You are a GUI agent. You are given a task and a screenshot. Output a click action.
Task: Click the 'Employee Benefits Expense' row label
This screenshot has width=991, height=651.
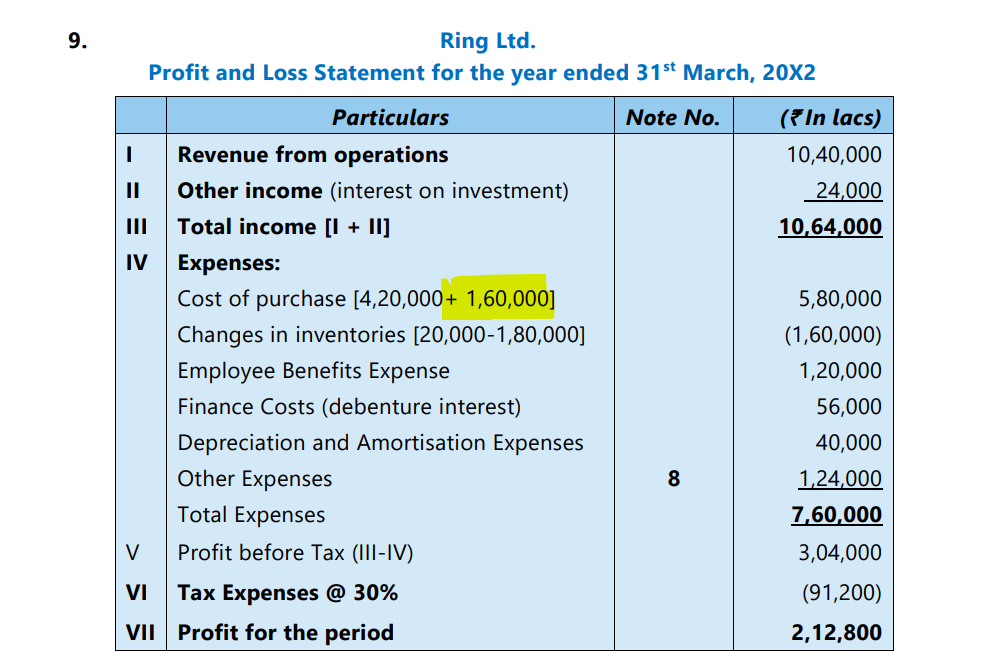click(313, 371)
